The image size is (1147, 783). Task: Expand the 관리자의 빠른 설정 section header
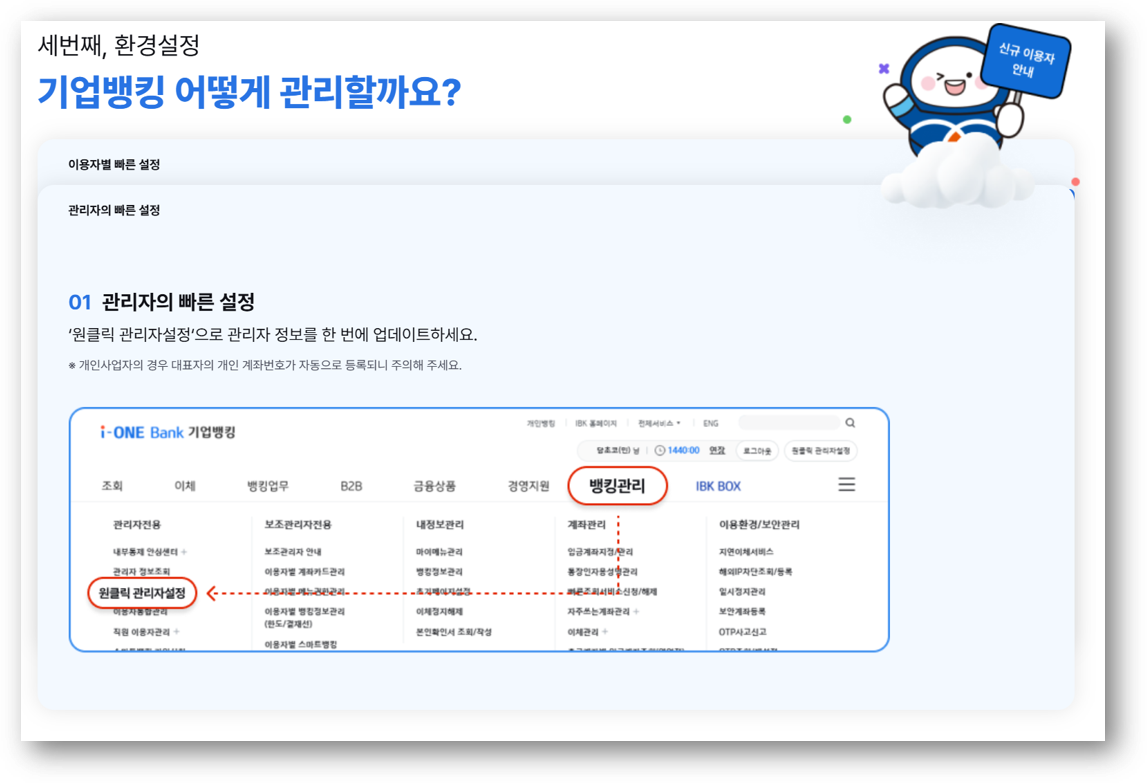tap(114, 211)
